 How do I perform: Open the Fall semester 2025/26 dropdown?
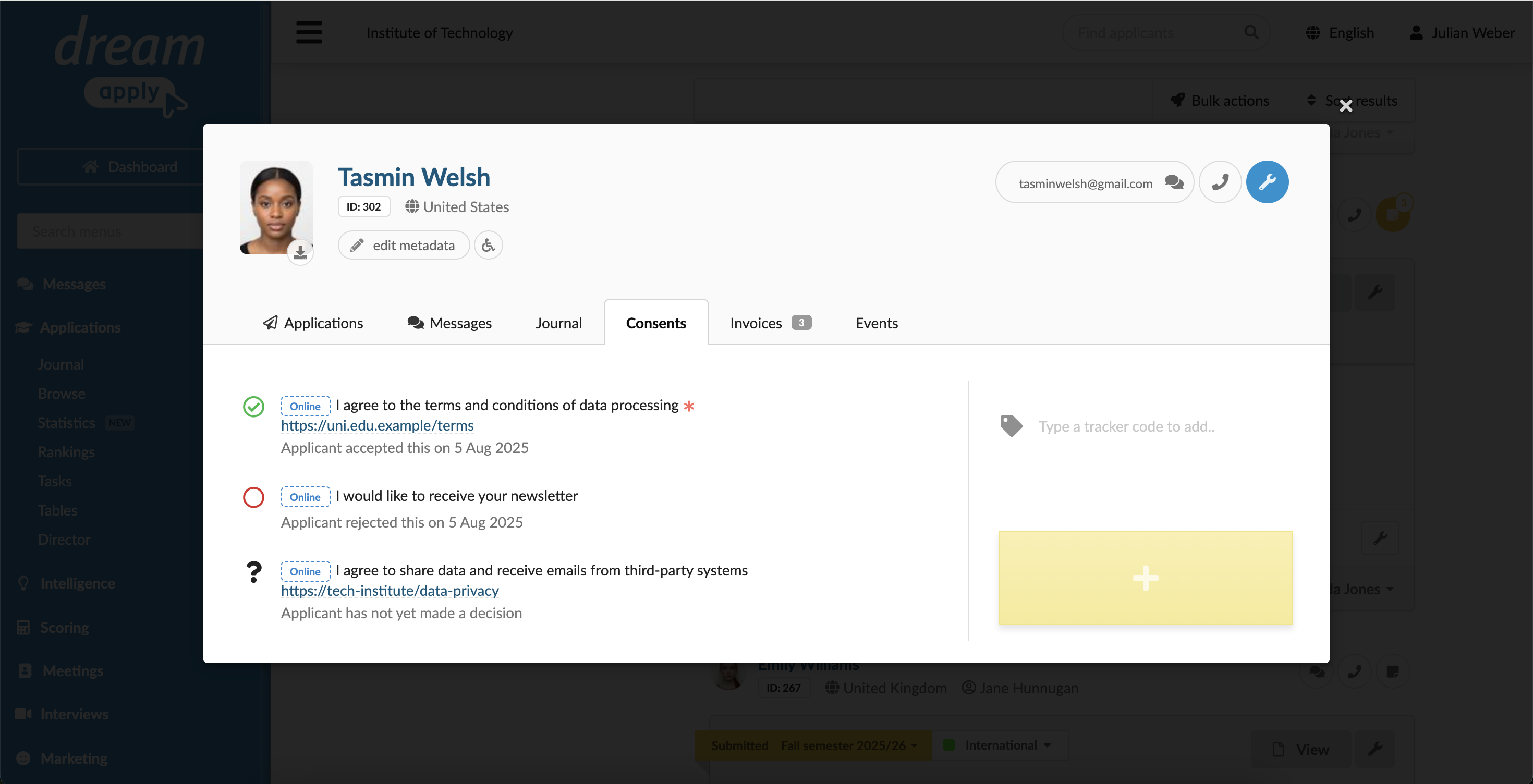(849, 746)
